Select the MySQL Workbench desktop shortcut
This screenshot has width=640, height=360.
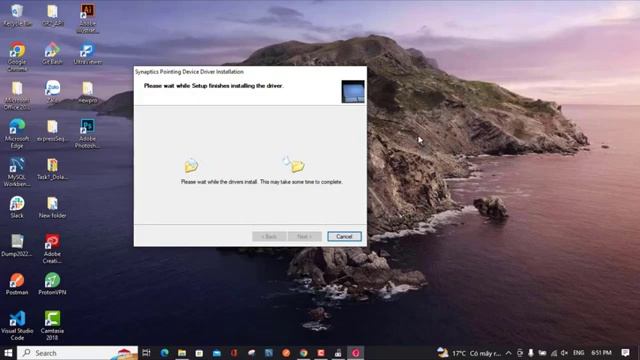coord(17,172)
